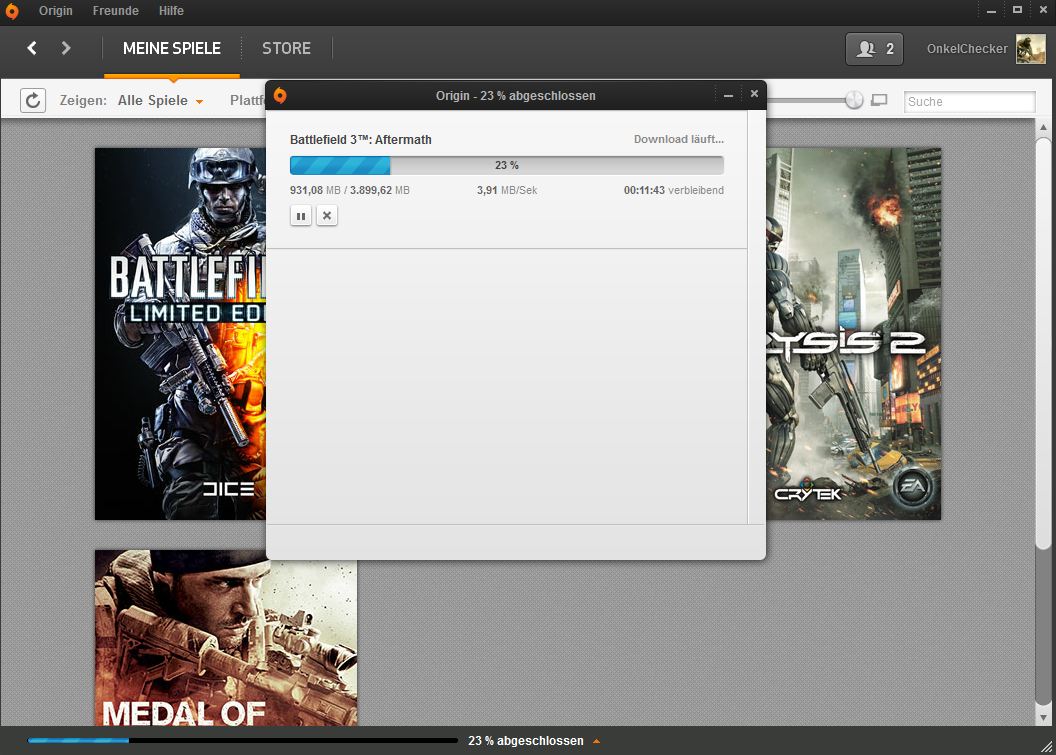
Task: Click the 3,91 MB/Sek speed text
Action: pos(506,191)
